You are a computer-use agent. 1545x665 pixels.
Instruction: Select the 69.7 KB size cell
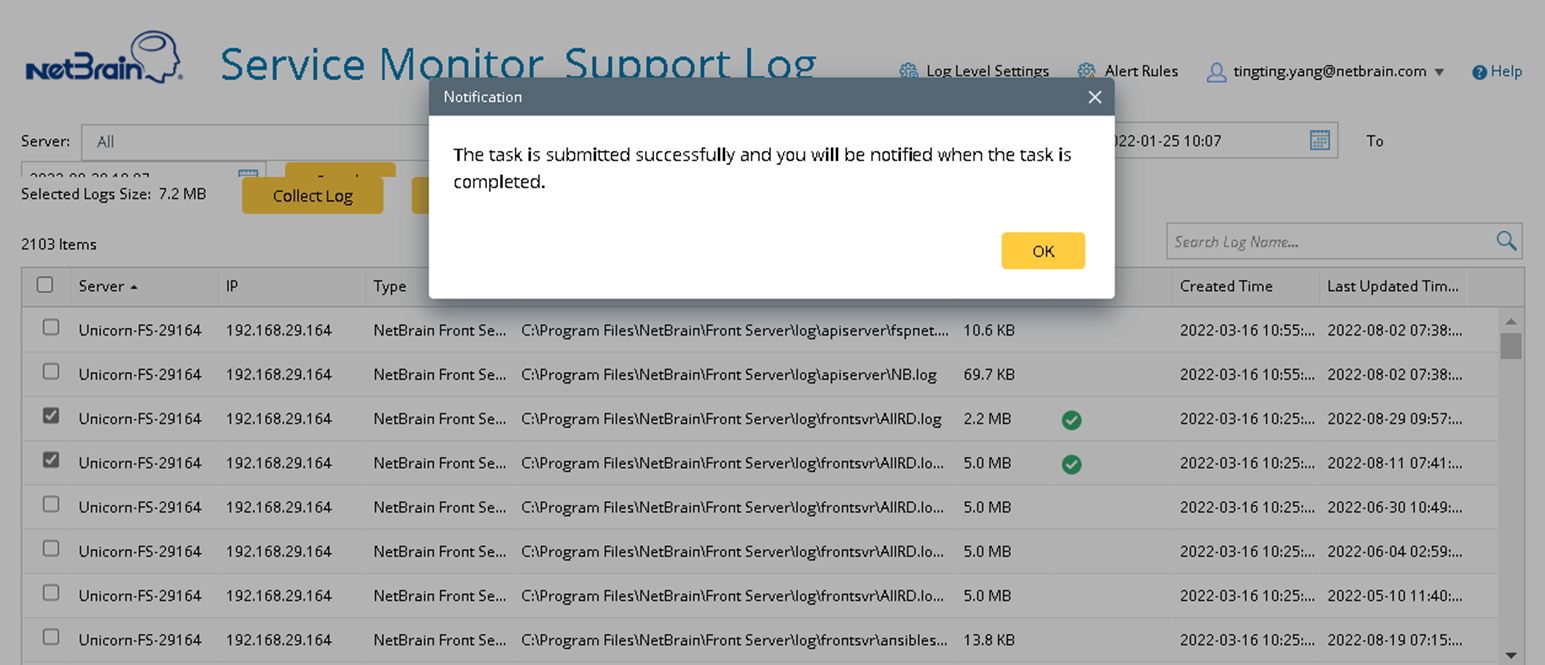coord(989,374)
